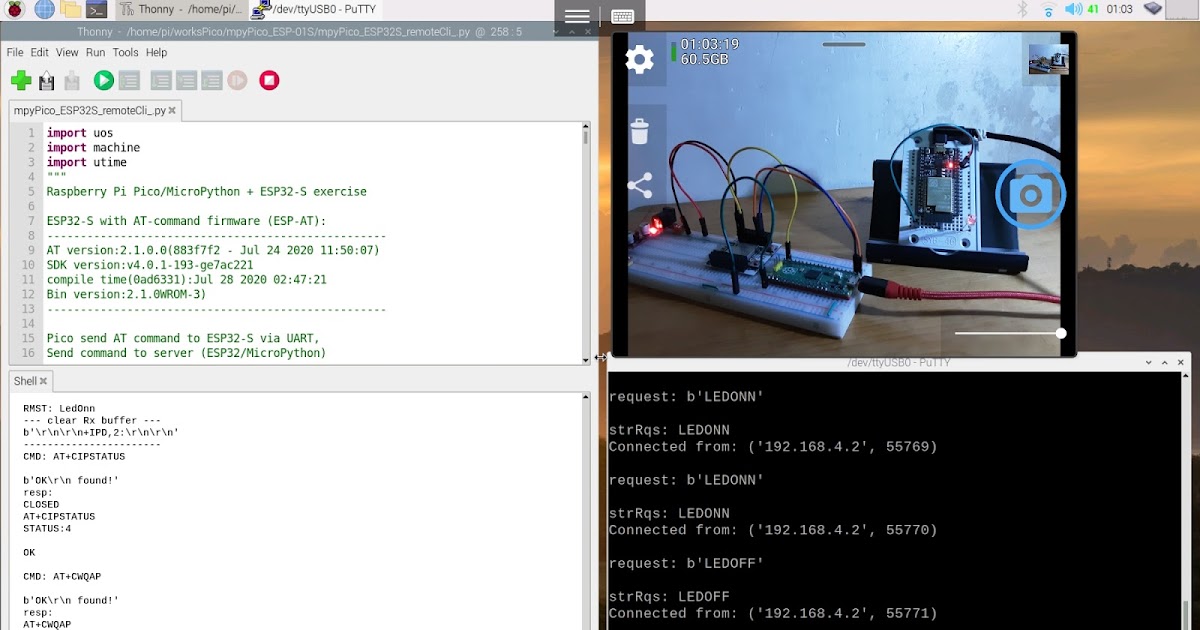
Task: Open the Help menu in Thonny
Action: (x=156, y=52)
